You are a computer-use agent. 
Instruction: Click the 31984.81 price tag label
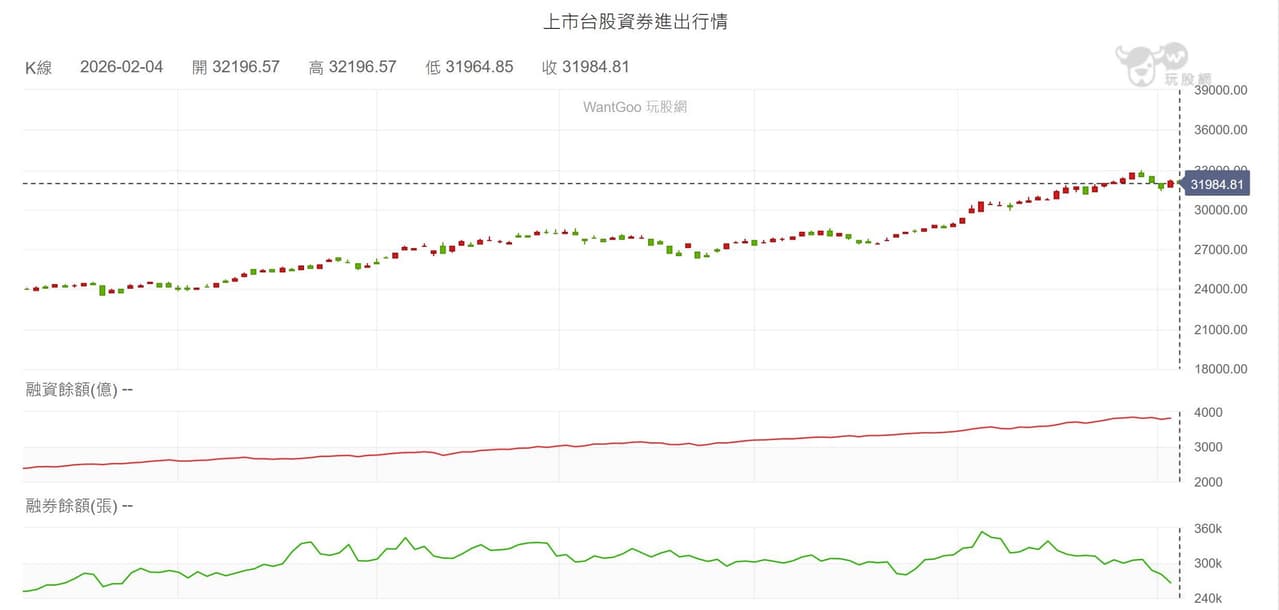[x=1216, y=184]
